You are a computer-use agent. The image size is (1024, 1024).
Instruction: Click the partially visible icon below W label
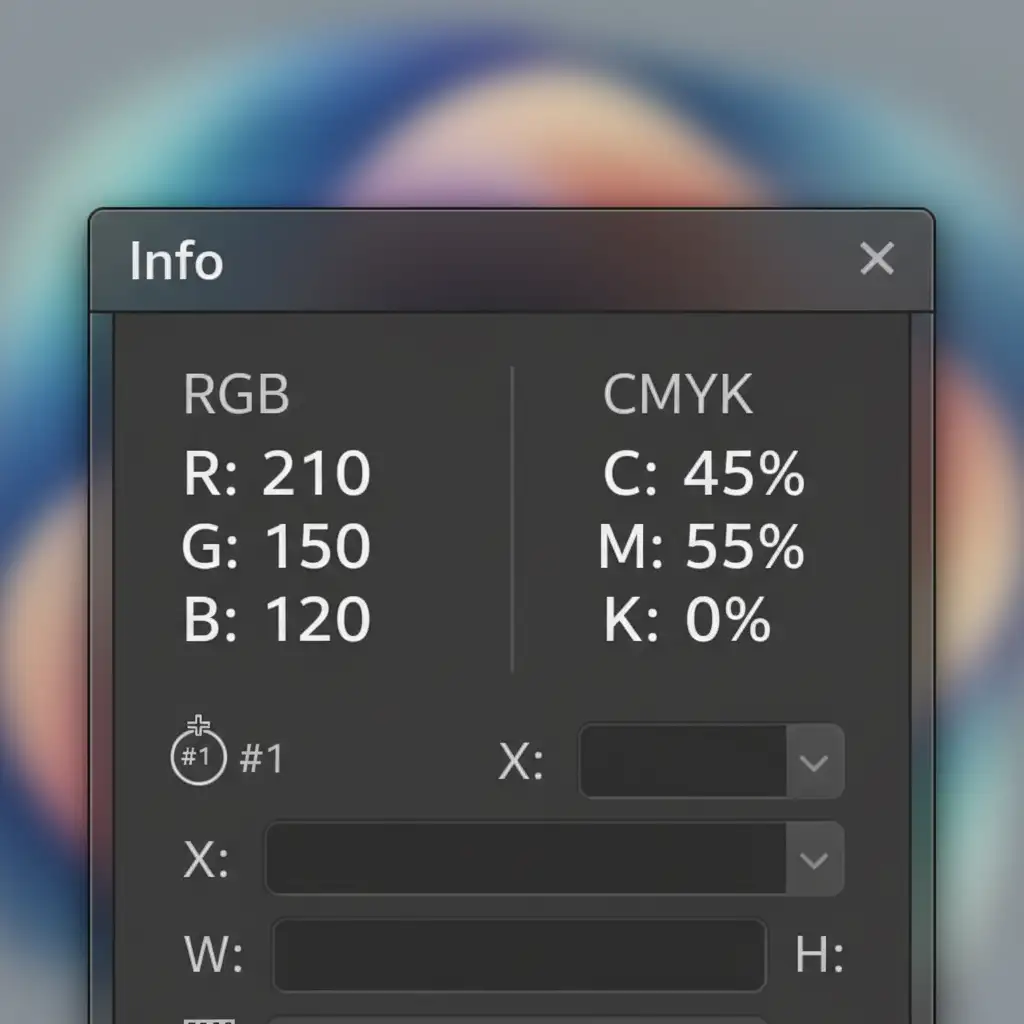click(x=208, y=1019)
